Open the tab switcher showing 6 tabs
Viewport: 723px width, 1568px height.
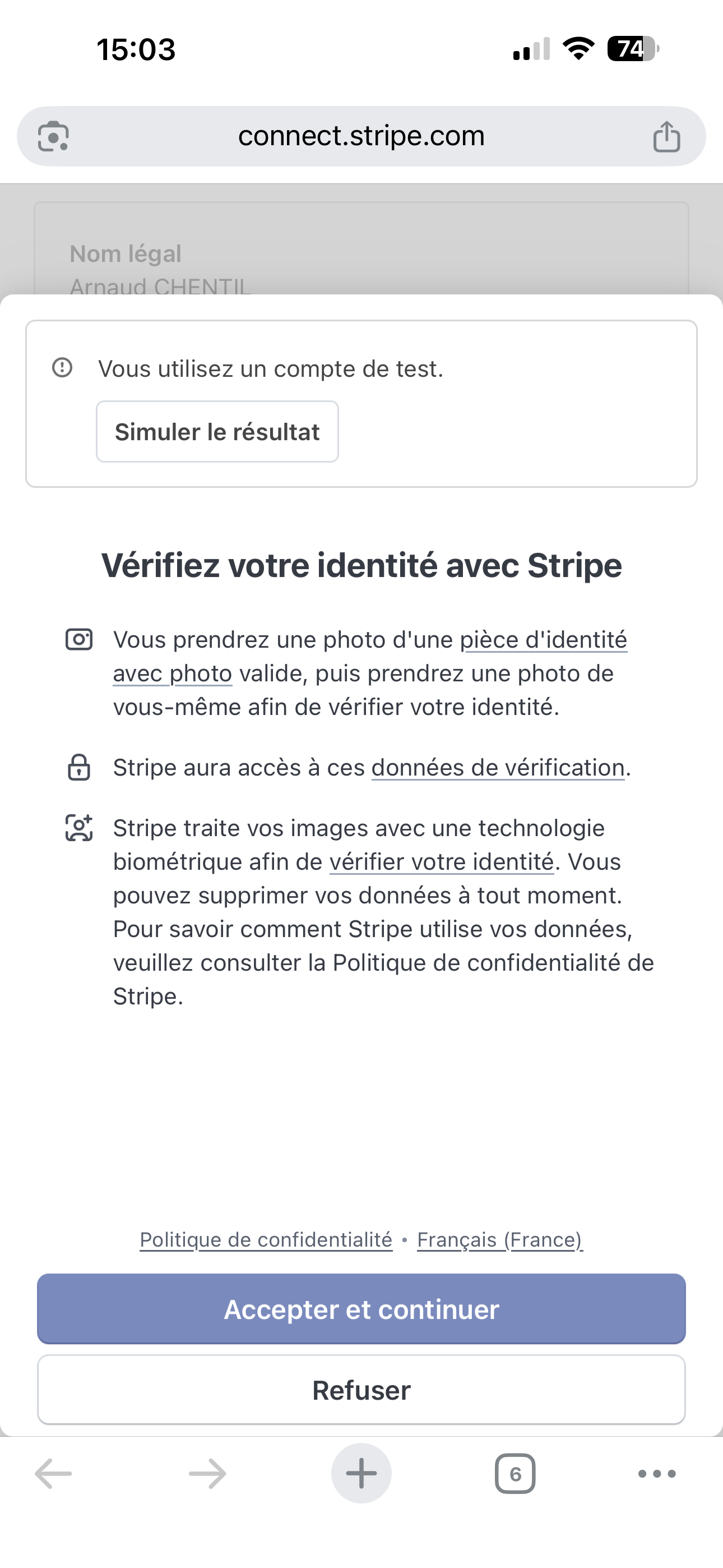(515, 1474)
